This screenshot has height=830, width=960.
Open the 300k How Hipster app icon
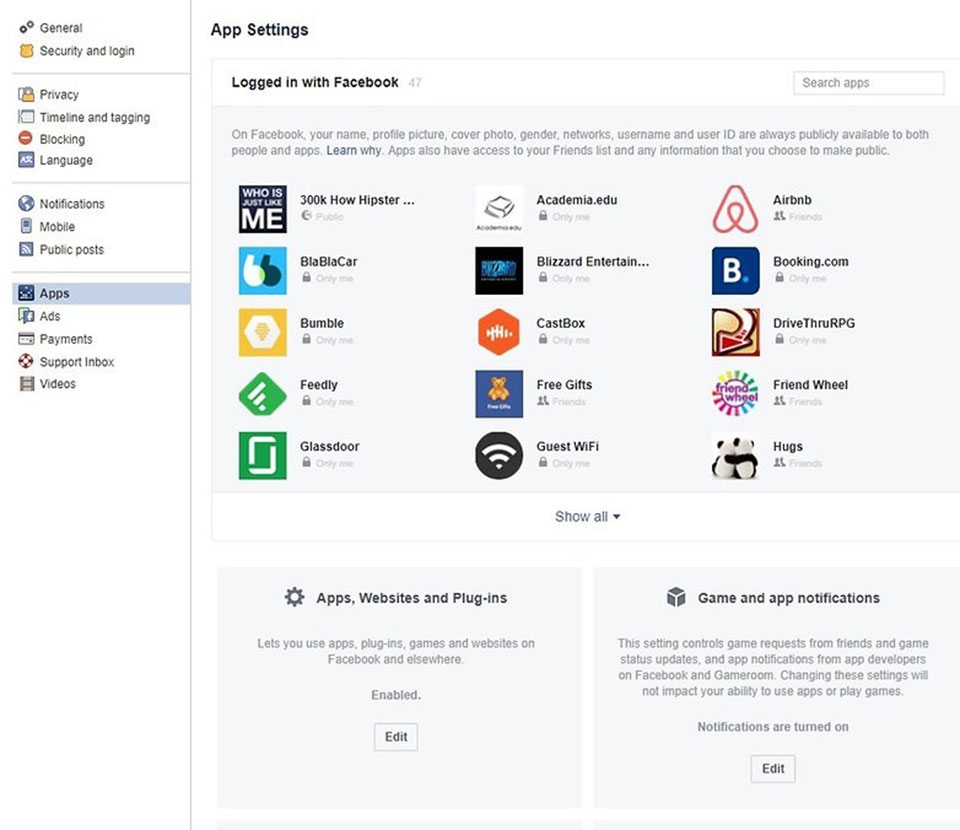coord(263,209)
